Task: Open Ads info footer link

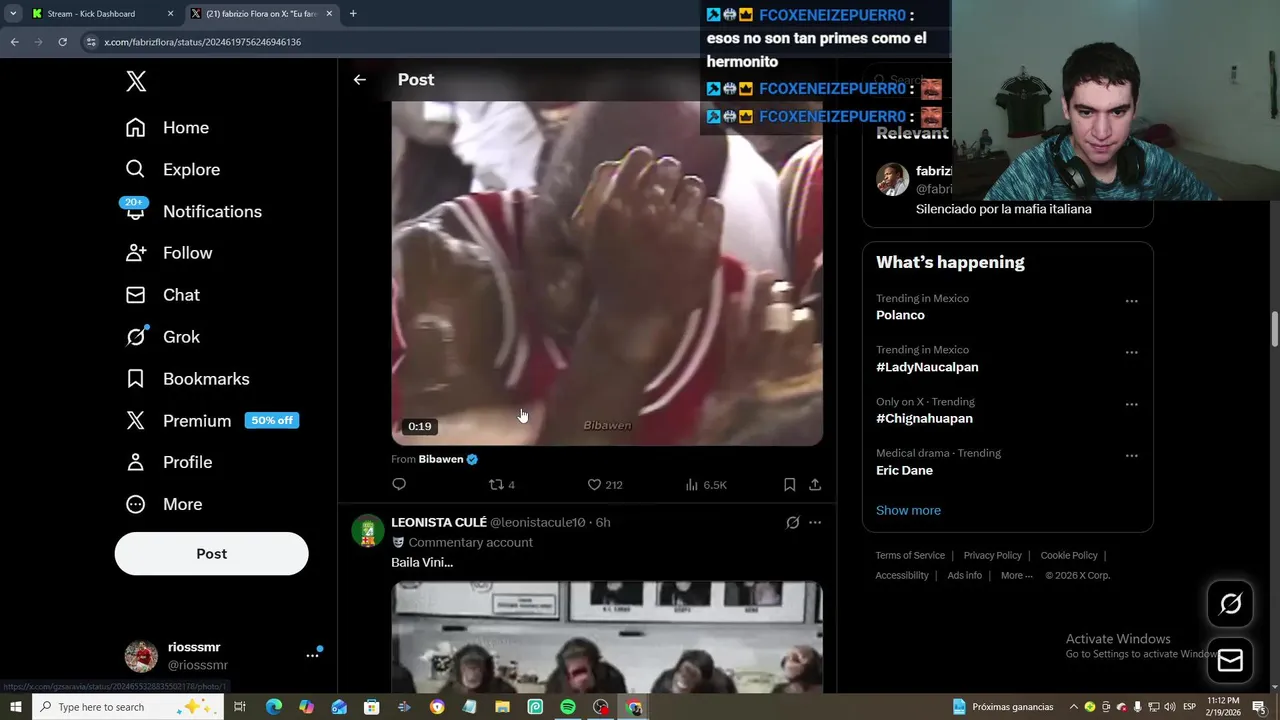Action: tap(964, 575)
